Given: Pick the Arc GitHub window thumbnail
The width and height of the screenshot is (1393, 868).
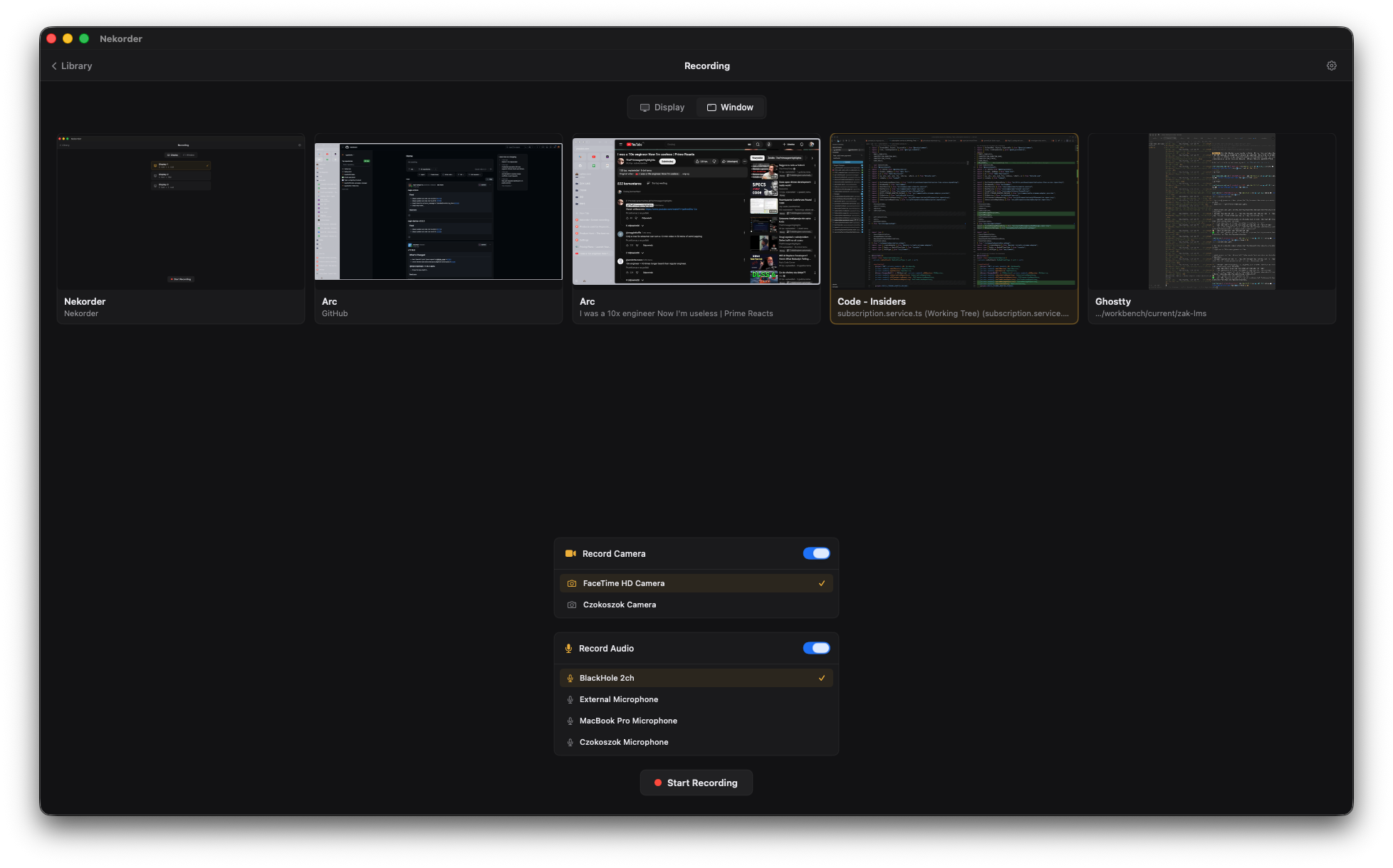Looking at the screenshot, I should coord(438,212).
